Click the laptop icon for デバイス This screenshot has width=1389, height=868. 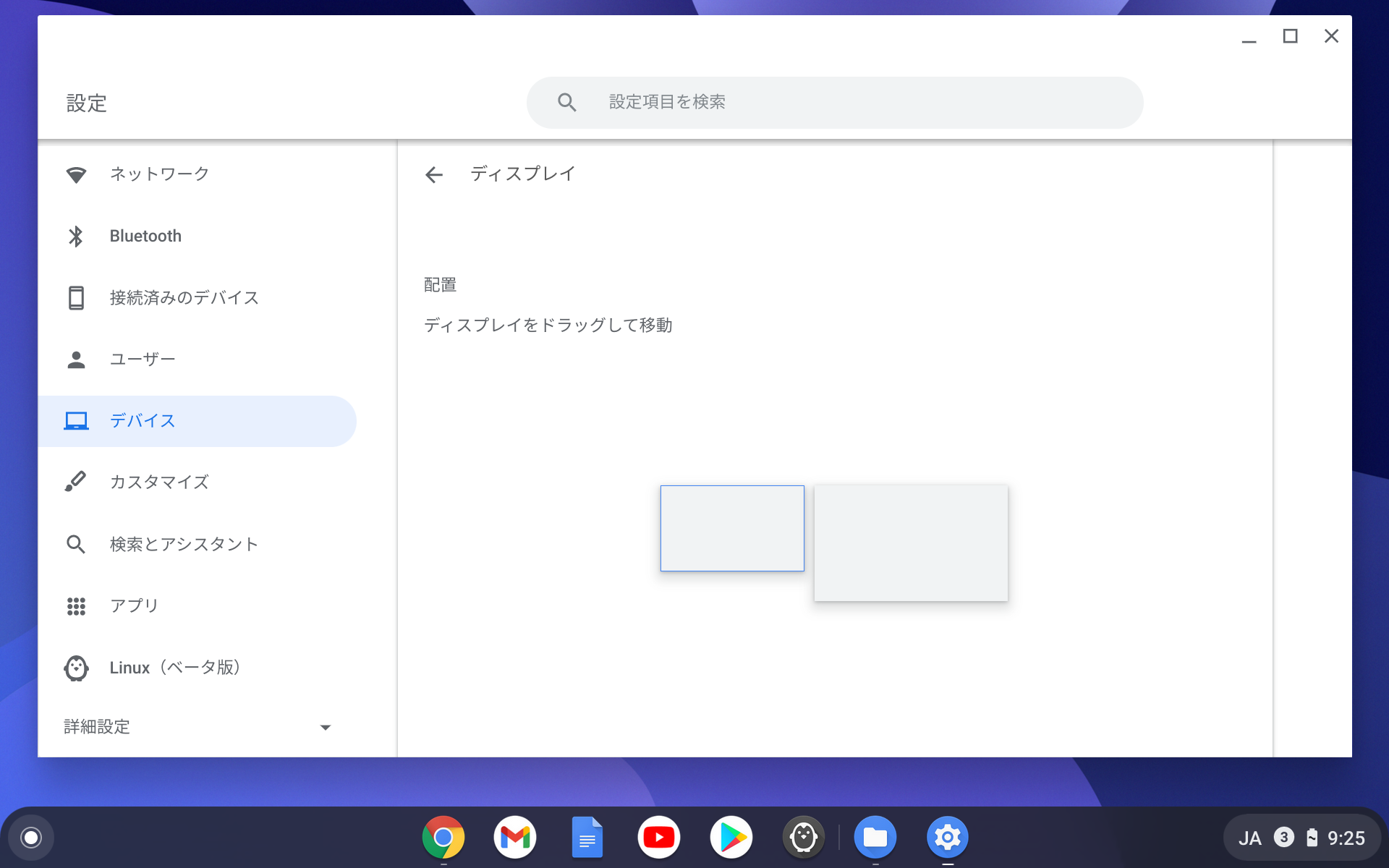(x=76, y=421)
